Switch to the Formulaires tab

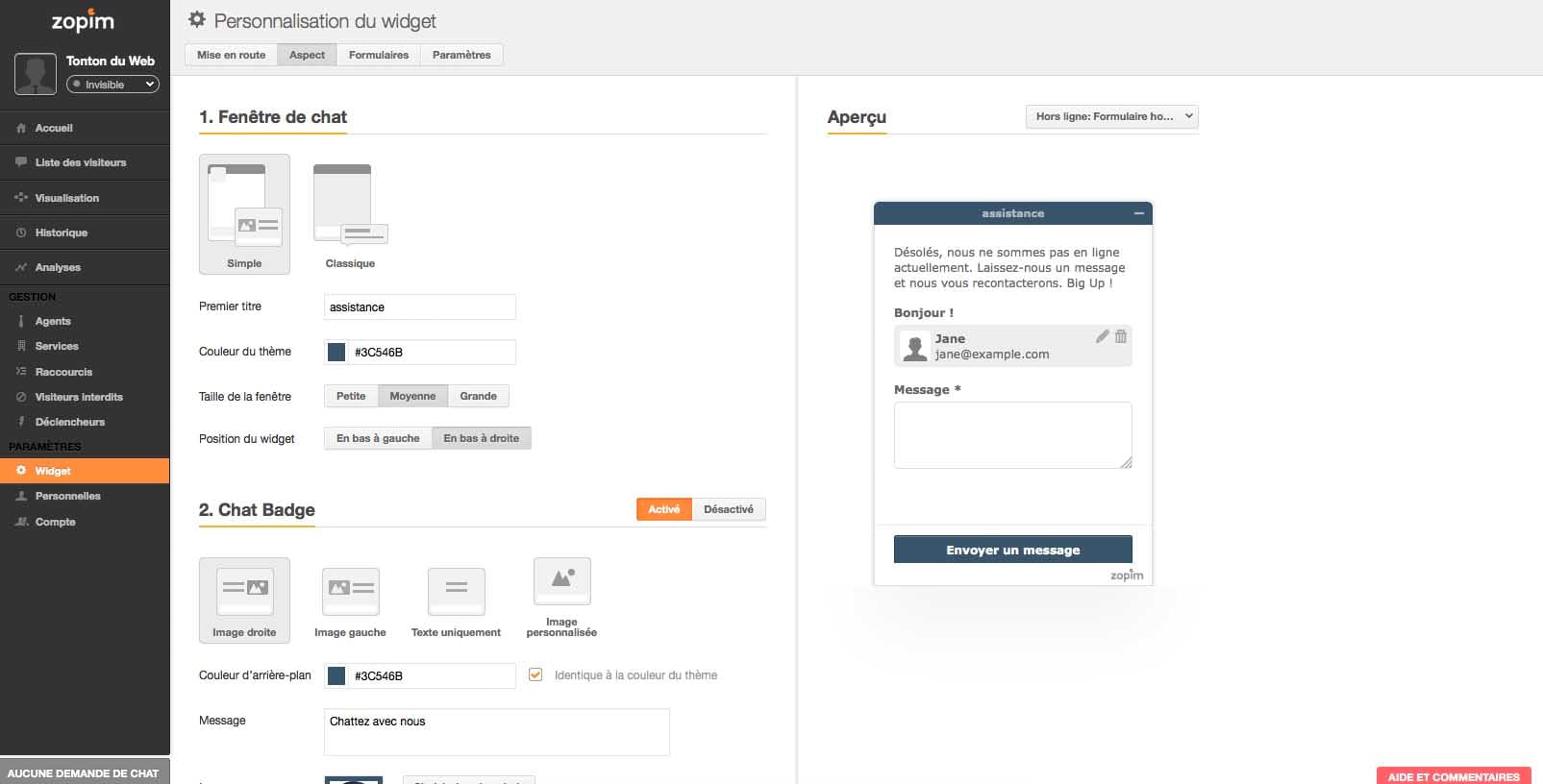click(378, 55)
